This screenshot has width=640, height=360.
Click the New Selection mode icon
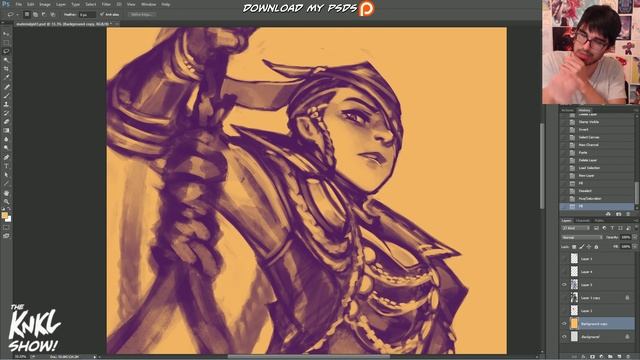(x=27, y=14)
